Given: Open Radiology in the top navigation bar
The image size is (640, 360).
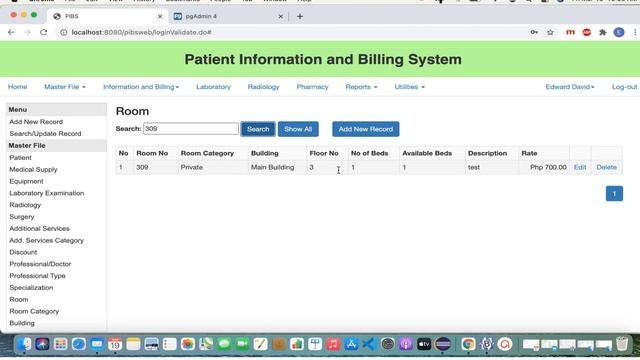Looking at the screenshot, I should click(x=263, y=87).
